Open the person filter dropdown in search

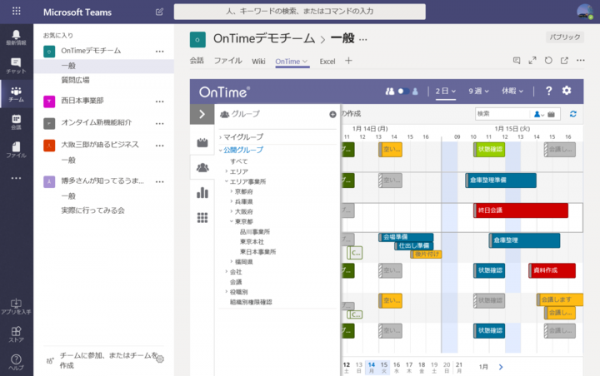[539, 114]
